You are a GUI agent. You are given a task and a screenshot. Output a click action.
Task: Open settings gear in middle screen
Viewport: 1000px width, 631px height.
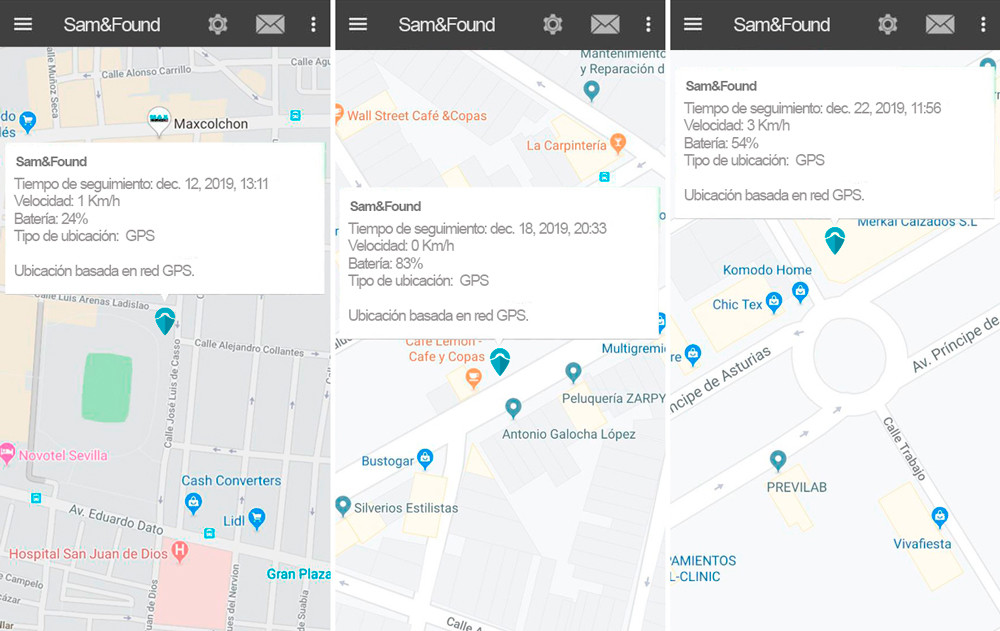point(552,24)
